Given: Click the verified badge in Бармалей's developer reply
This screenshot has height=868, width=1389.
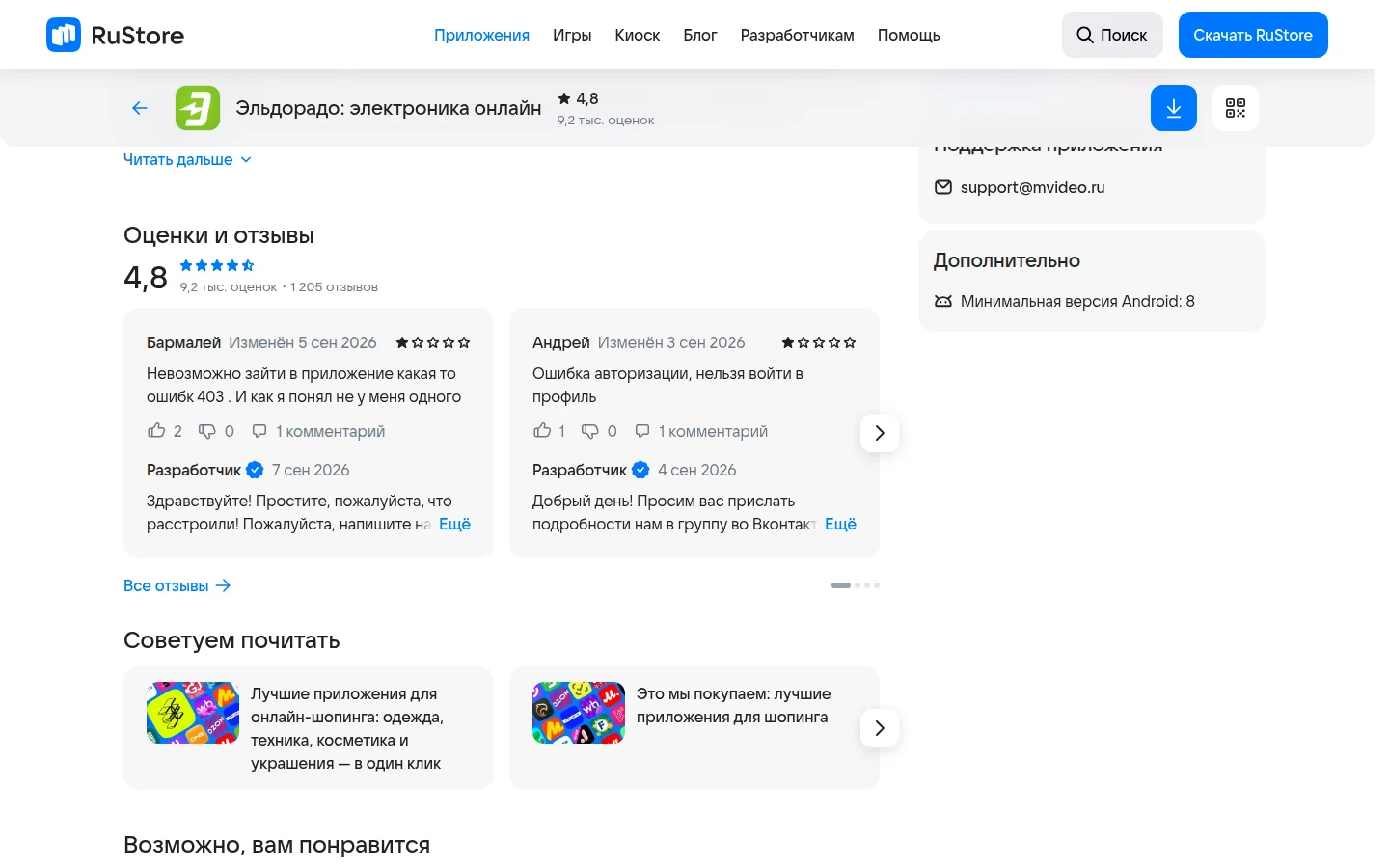Looking at the screenshot, I should (255, 470).
